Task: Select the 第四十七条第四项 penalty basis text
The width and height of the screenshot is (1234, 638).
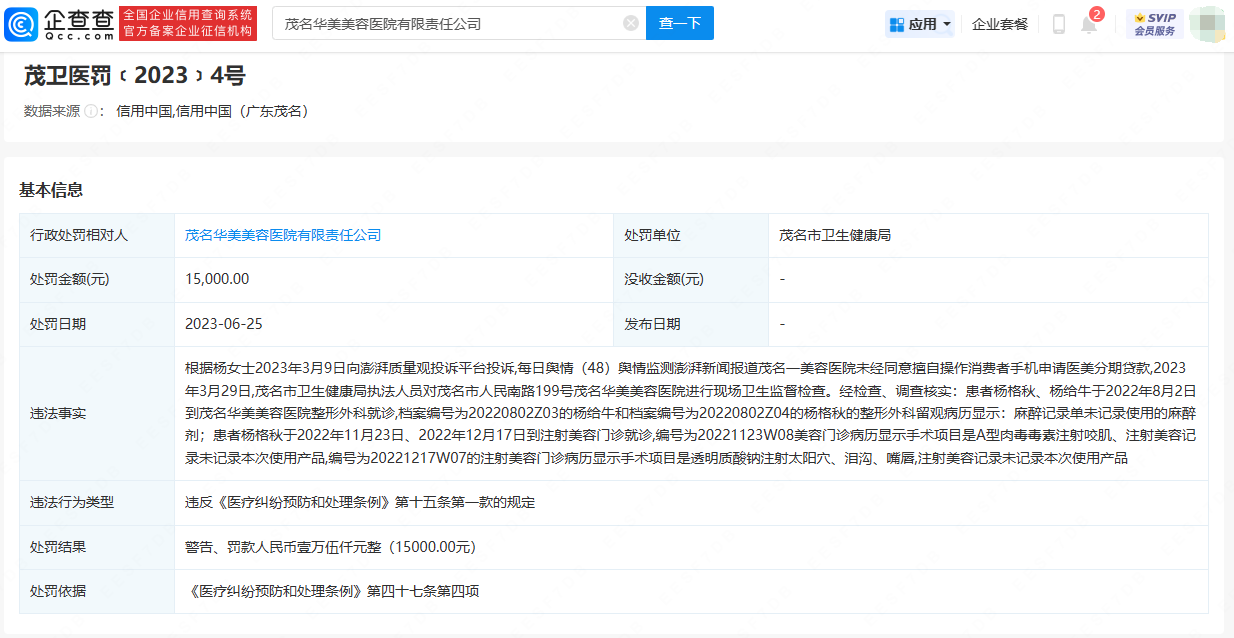Action: 423,591
